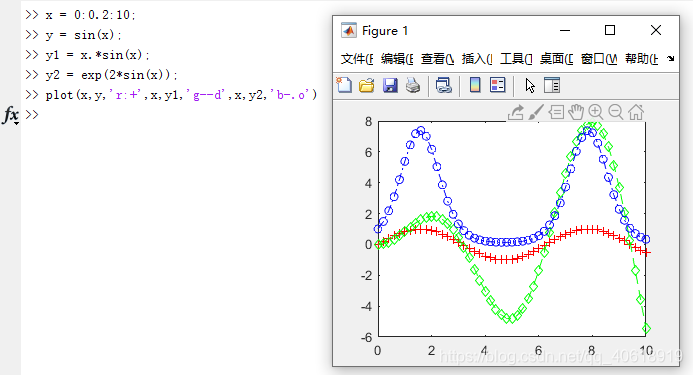
Task: Click the y-axis tick label 8
Action: tap(368, 122)
